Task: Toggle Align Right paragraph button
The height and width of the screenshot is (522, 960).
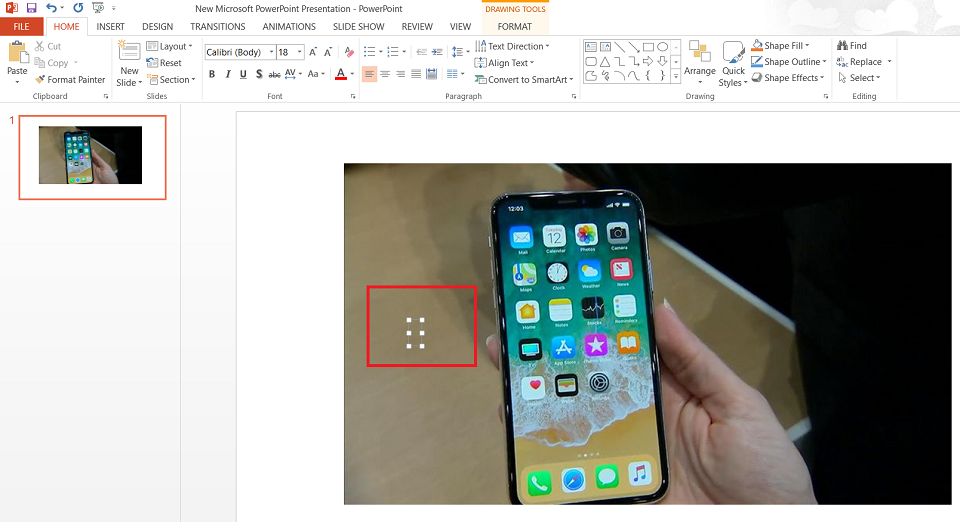Action: point(400,74)
